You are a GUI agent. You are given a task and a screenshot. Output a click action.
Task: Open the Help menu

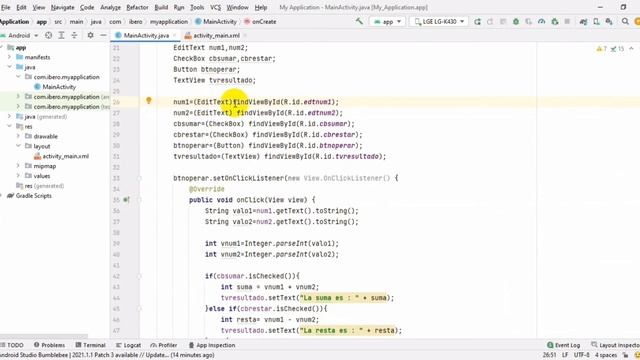point(261,7)
